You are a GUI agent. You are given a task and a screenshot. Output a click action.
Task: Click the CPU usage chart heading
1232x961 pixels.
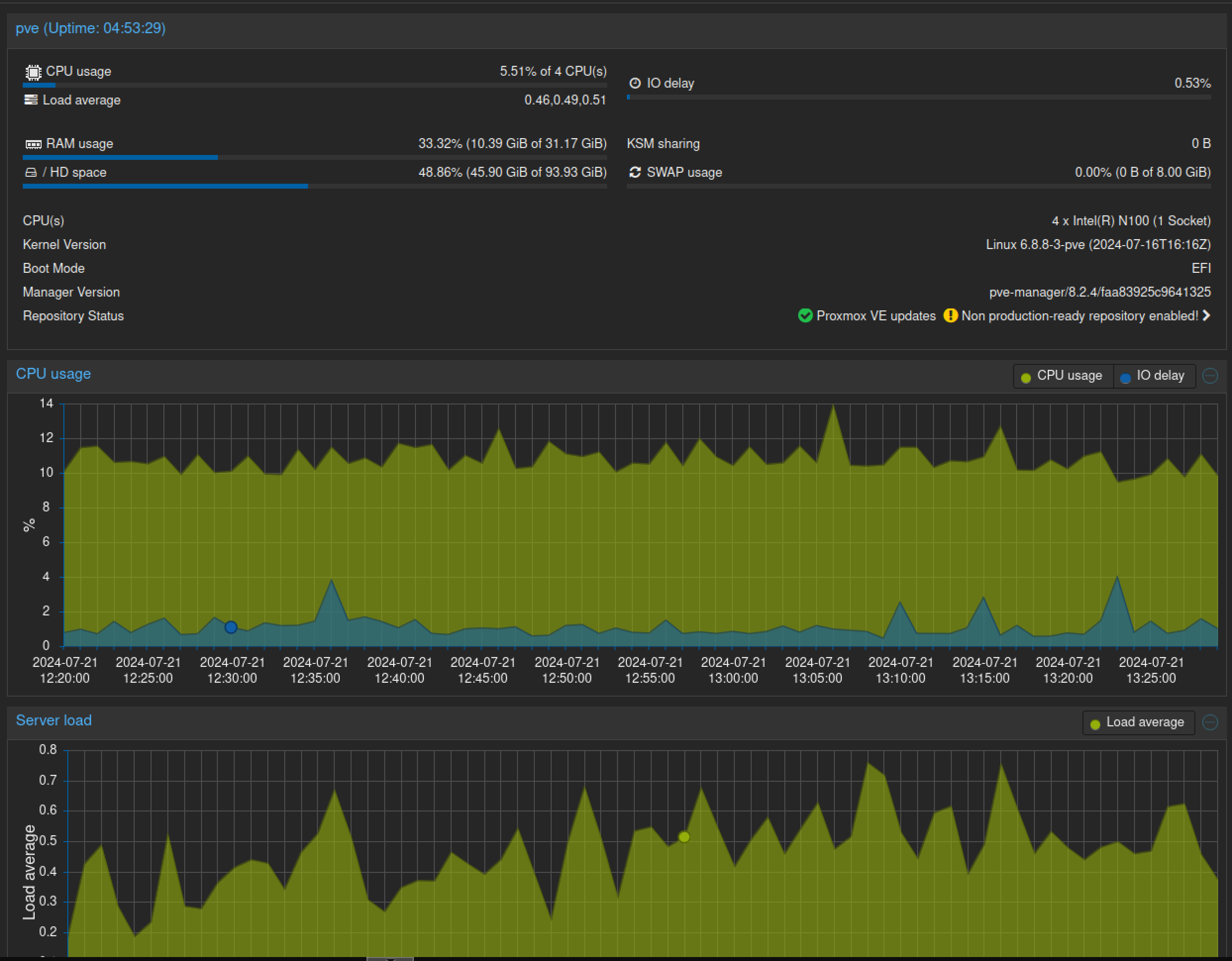tap(53, 374)
